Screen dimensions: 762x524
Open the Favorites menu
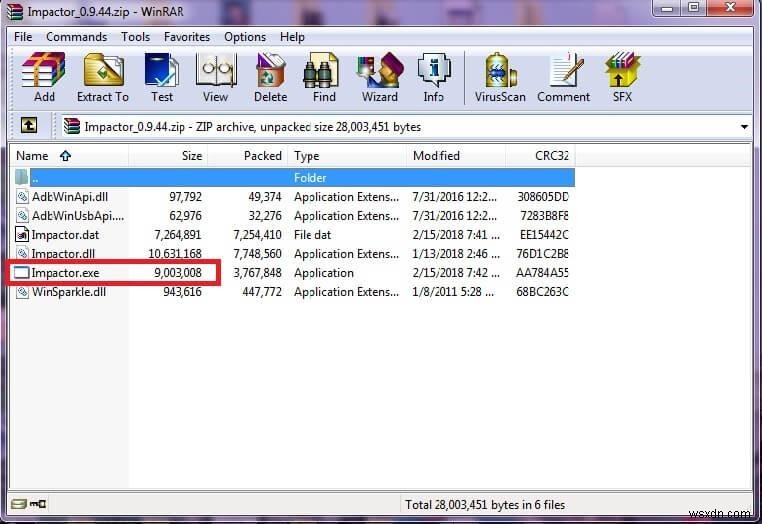187,37
